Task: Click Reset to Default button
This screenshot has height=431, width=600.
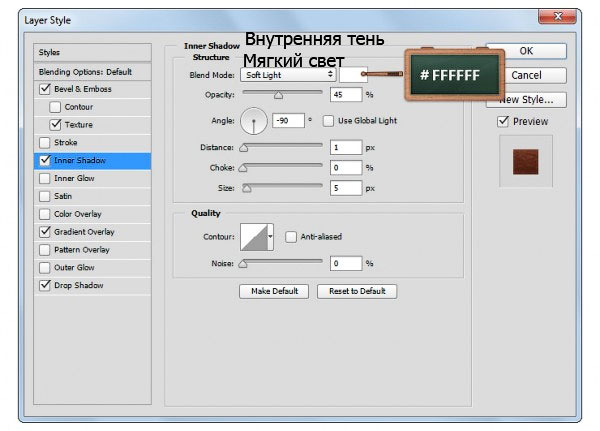Action: (x=357, y=291)
